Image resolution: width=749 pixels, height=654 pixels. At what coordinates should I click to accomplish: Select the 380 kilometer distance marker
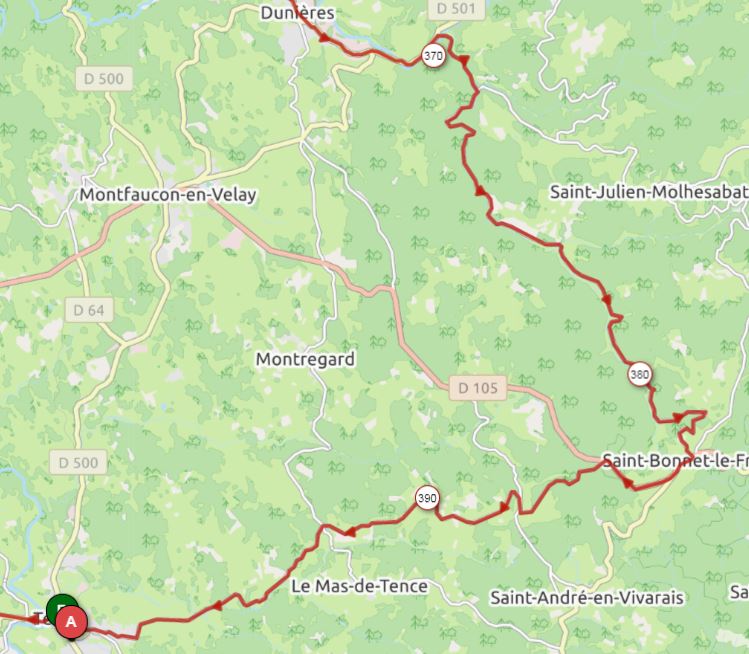click(640, 375)
